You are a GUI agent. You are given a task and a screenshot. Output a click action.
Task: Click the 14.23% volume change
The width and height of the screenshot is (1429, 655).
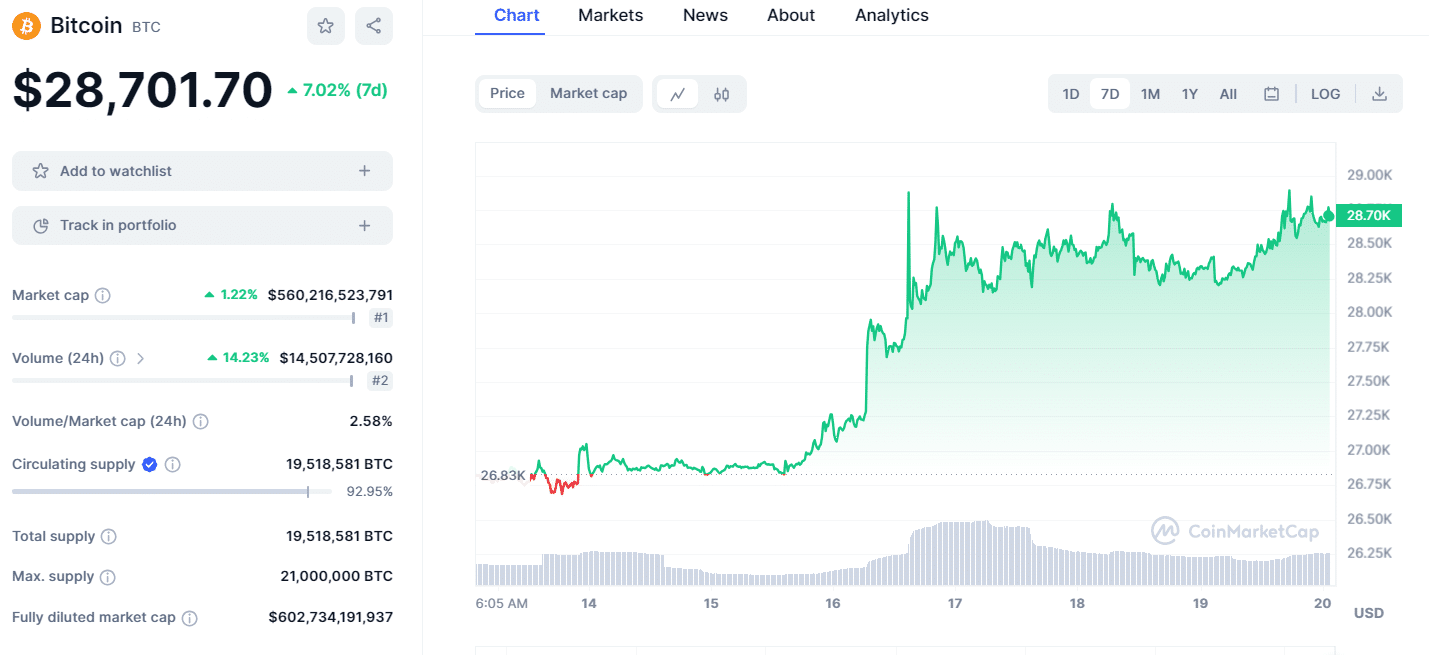[238, 358]
